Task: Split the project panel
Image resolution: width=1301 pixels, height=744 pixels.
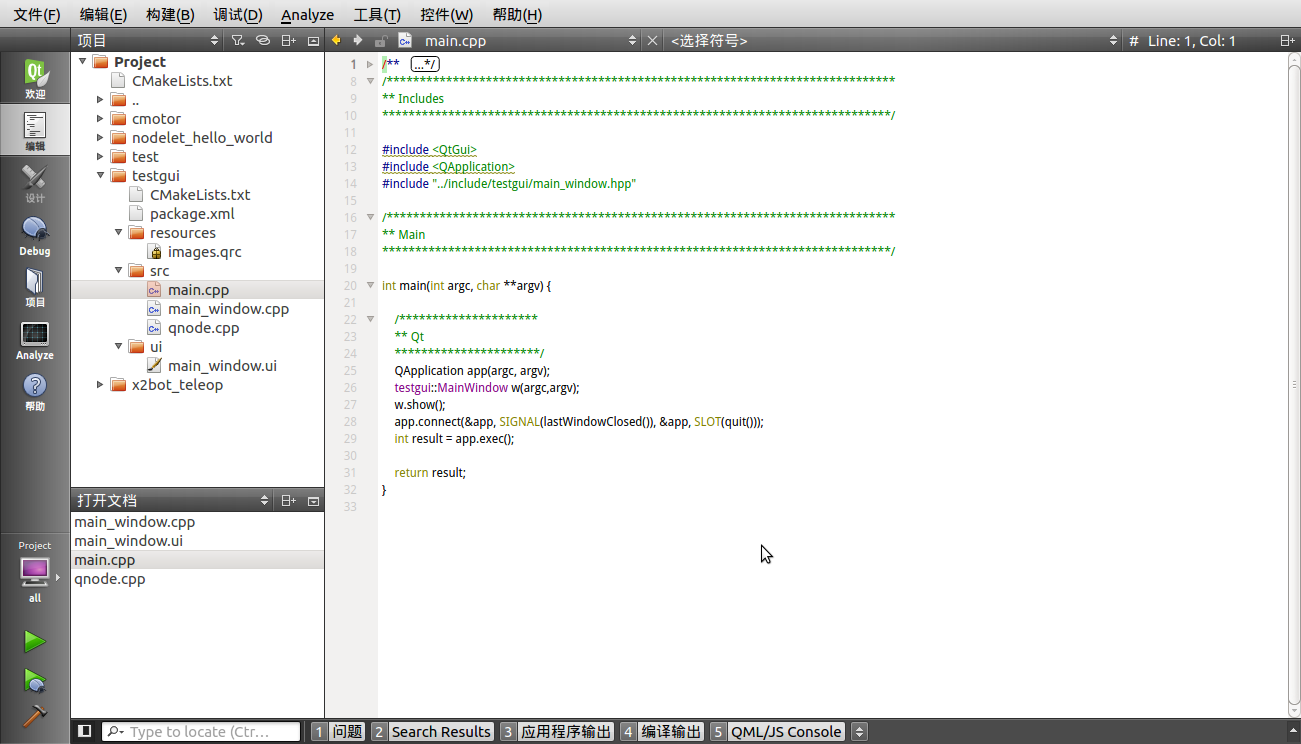Action: click(288, 41)
